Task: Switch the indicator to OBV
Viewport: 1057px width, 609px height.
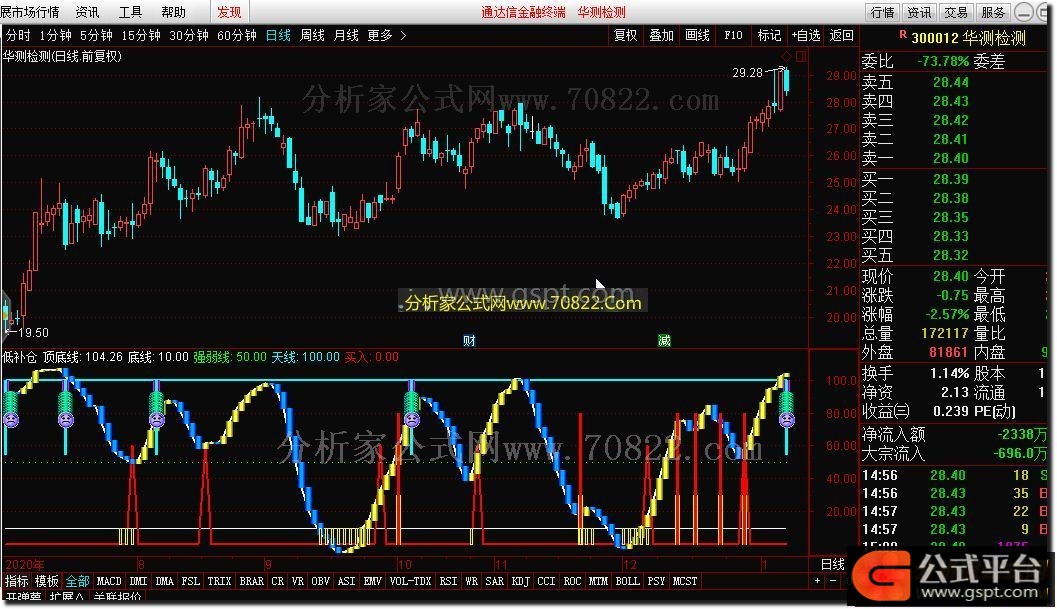Action: 321,581
